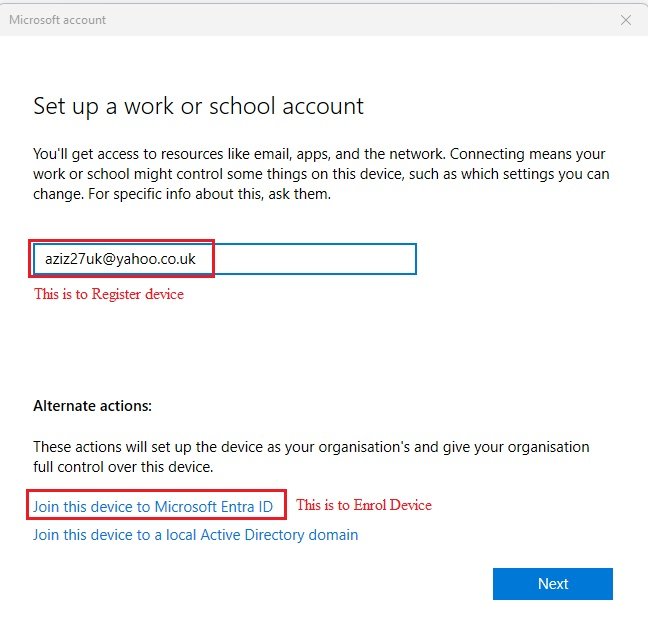Click Join this device to Microsoft Entra ID
This screenshot has height=632, width=651.
[153, 507]
